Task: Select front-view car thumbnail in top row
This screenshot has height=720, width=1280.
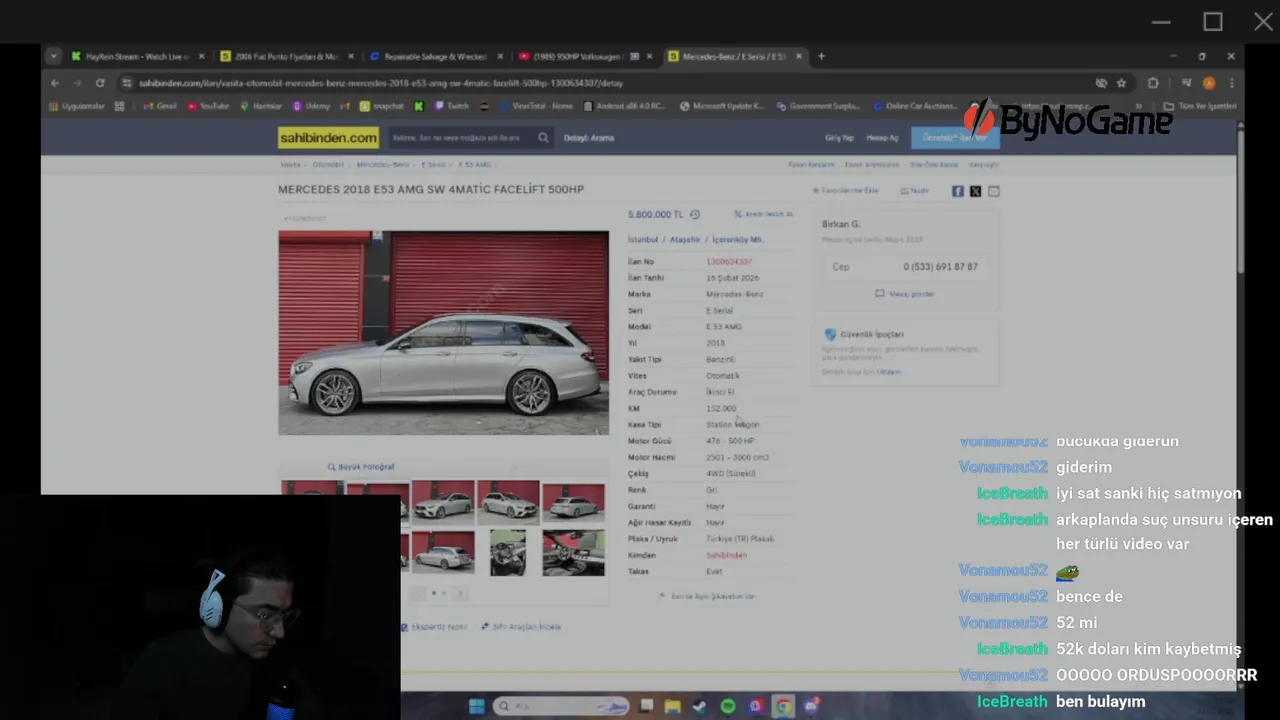Action: pyautogui.click(x=443, y=501)
